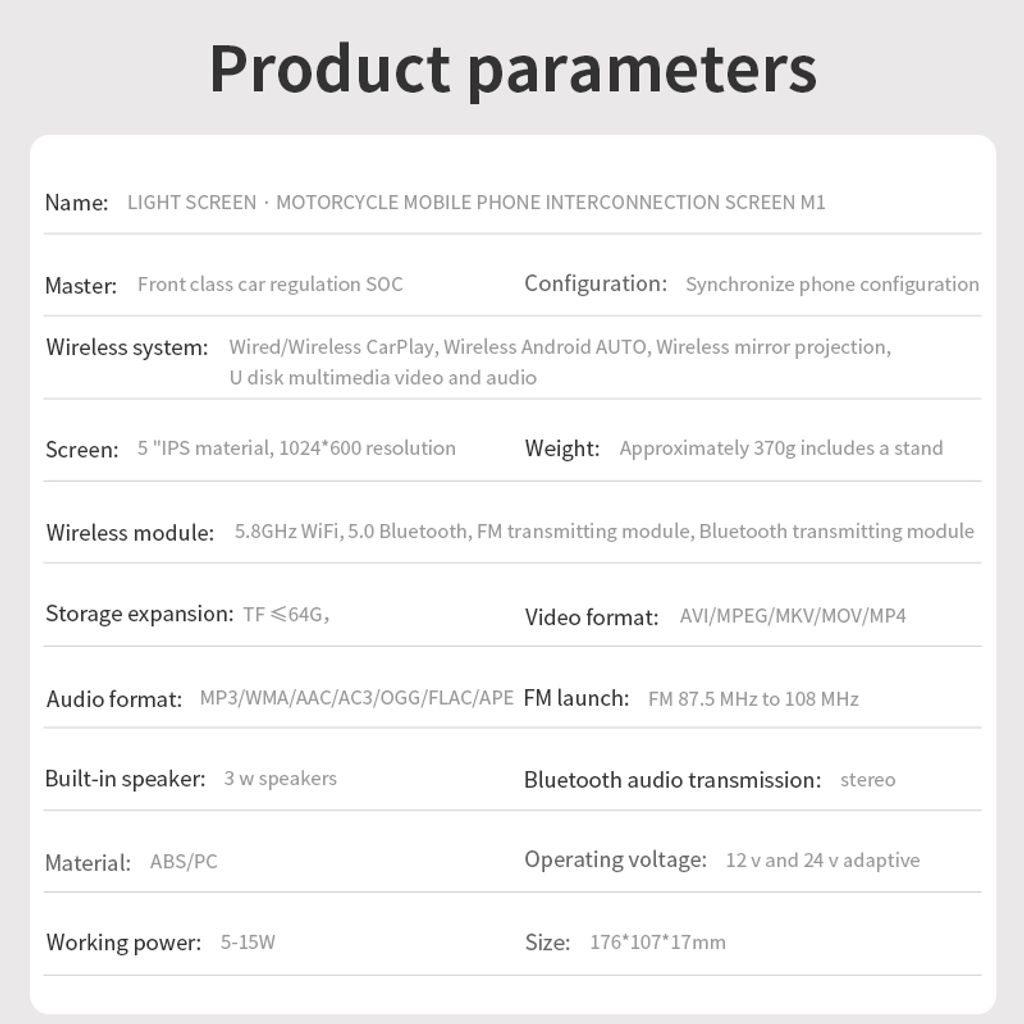Select the Storage expansion 'TF ≤64G' value
This screenshot has height=1024, width=1024.
[x=286, y=615]
